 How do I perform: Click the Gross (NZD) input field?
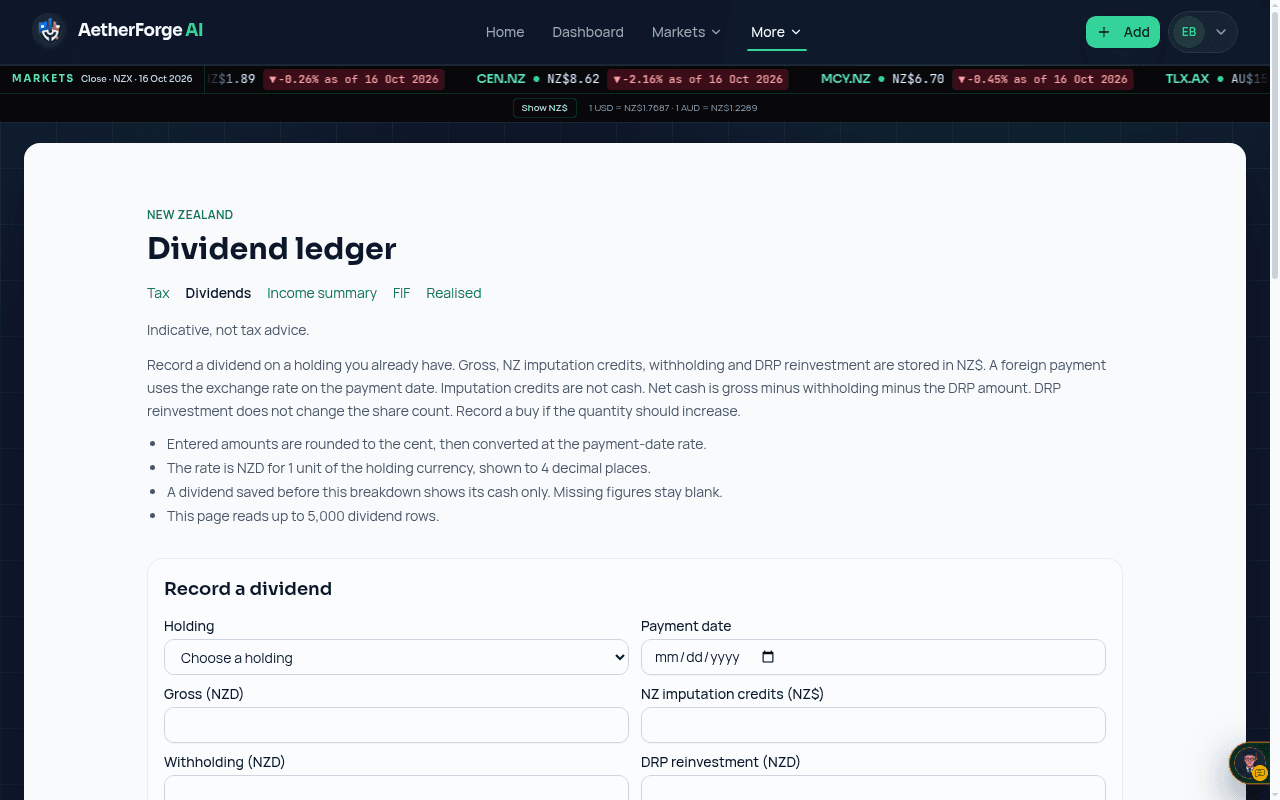(396, 725)
